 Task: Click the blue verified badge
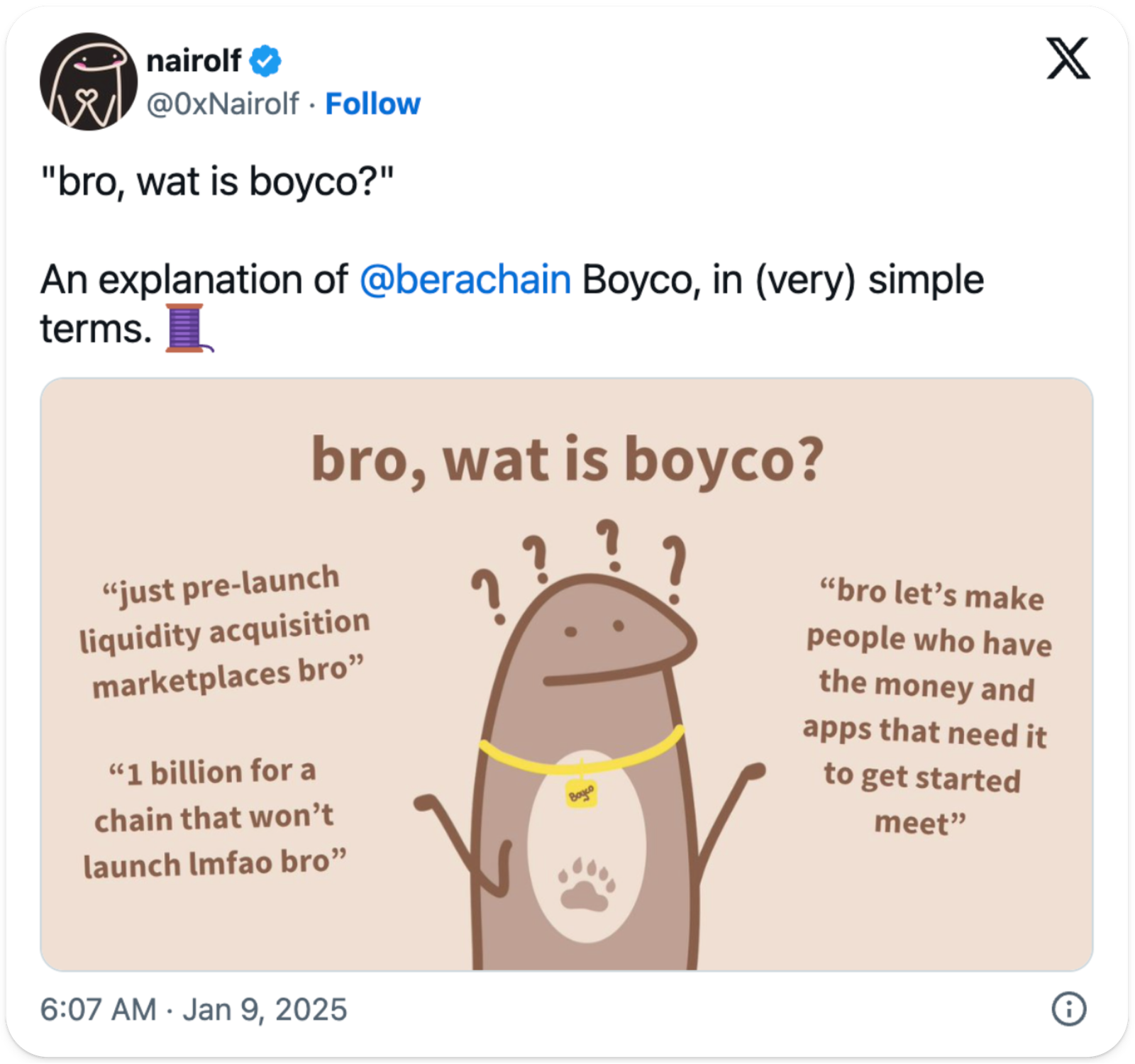click(265, 61)
